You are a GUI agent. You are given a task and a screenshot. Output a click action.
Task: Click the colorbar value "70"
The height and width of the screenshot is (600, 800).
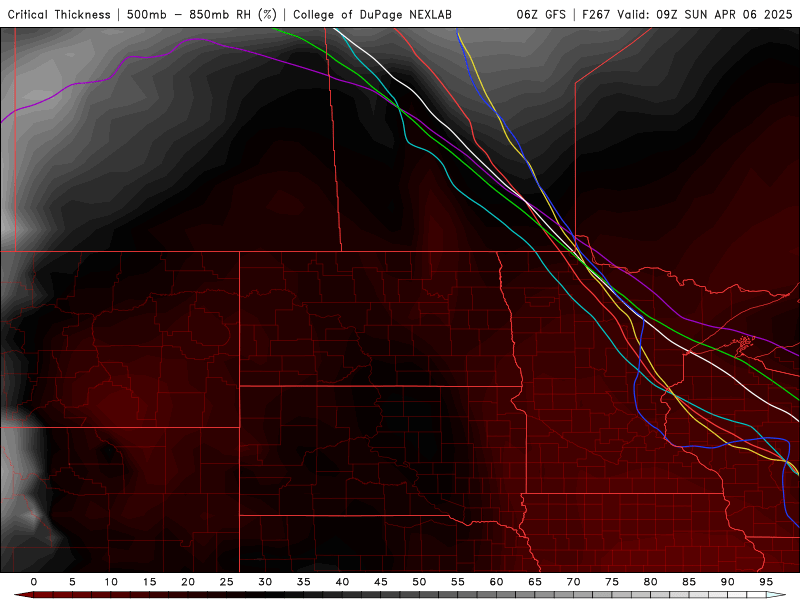pyautogui.click(x=573, y=582)
